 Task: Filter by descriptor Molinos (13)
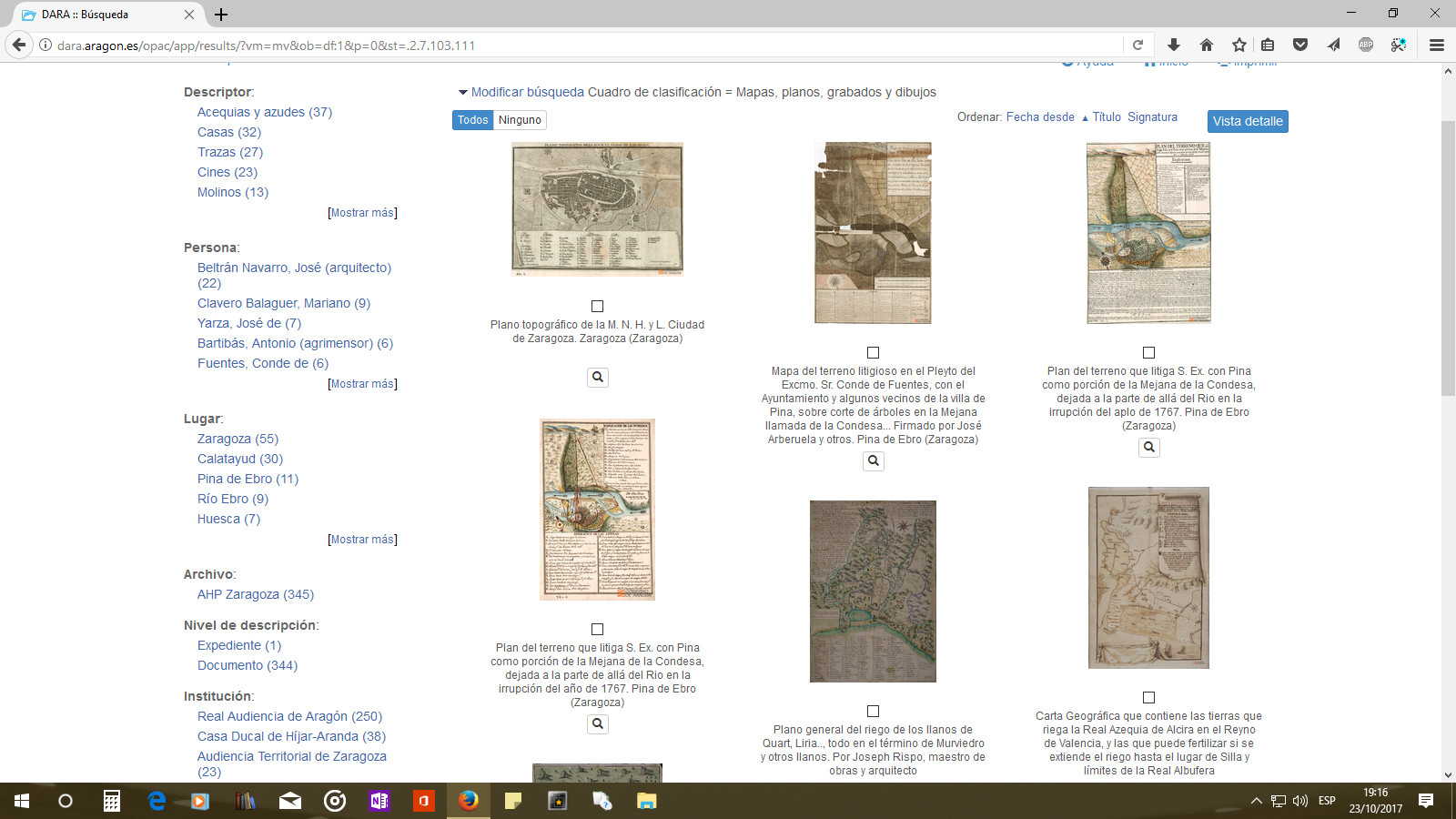pyautogui.click(x=233, y=192)
